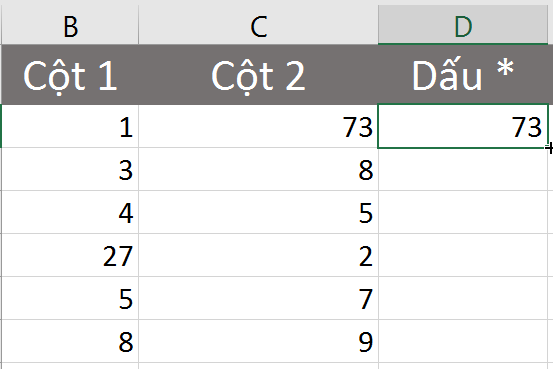The width and height of the screenshot is (553, 369).
Task: Select column C header
Action: (x=259, y=25)
